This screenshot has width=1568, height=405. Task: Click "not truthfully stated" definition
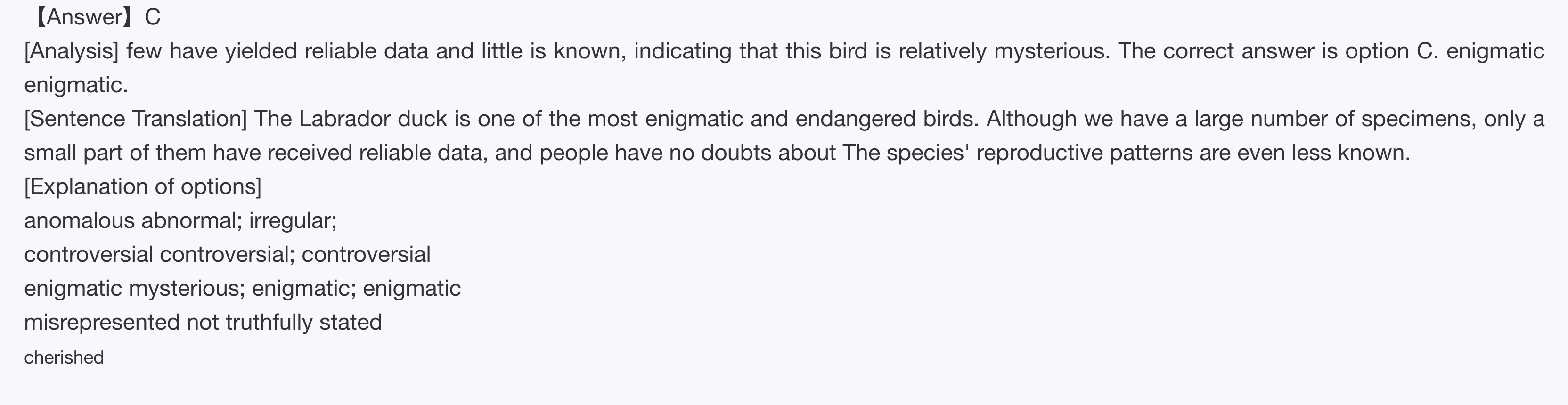coord(284,322)
